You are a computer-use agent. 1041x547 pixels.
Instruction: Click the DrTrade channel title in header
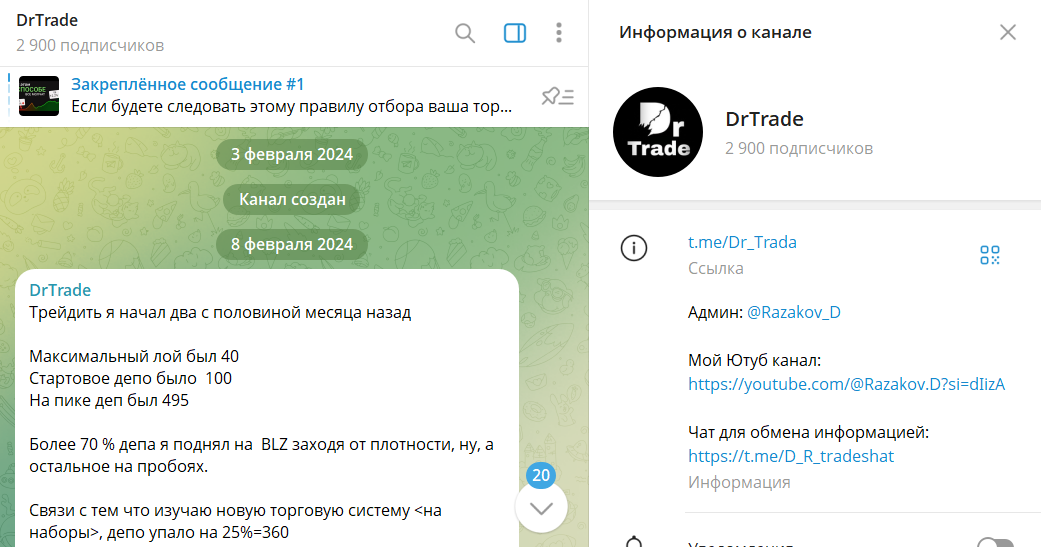click(47, 21)
